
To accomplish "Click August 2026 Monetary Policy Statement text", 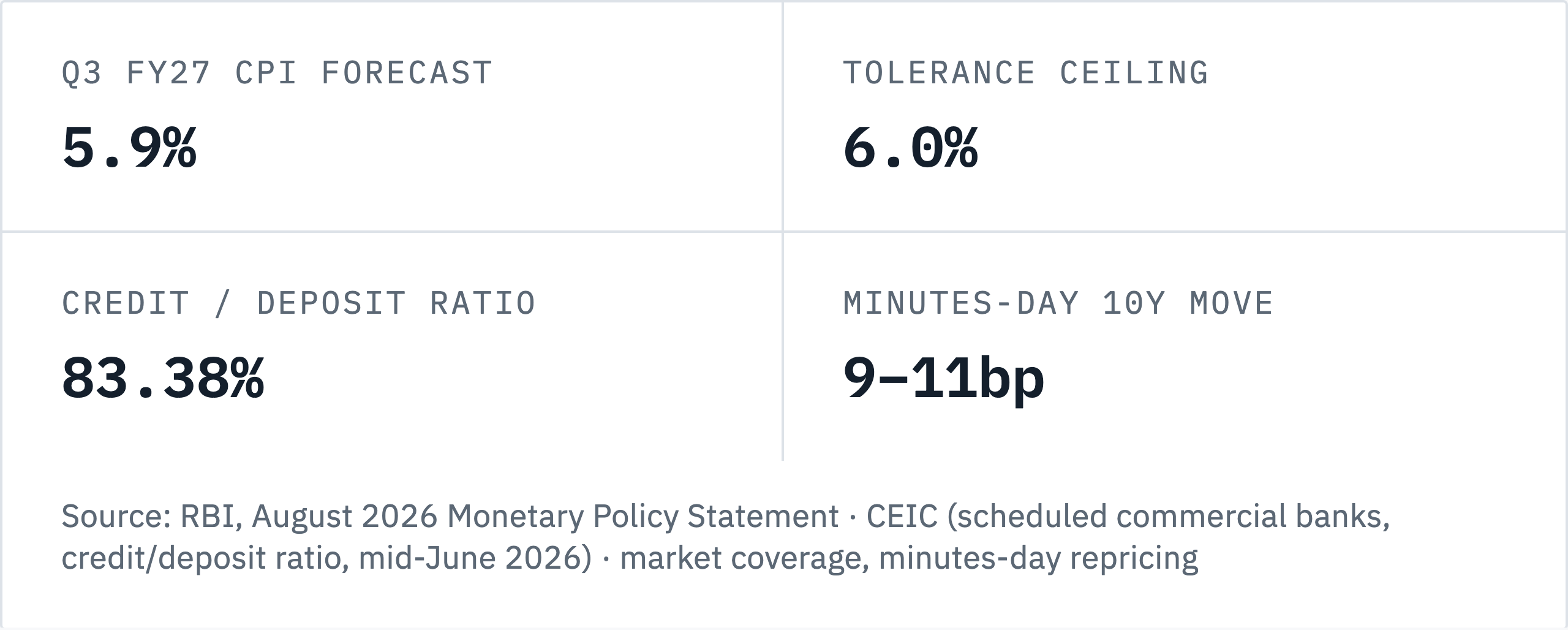I will click(545, 517).
